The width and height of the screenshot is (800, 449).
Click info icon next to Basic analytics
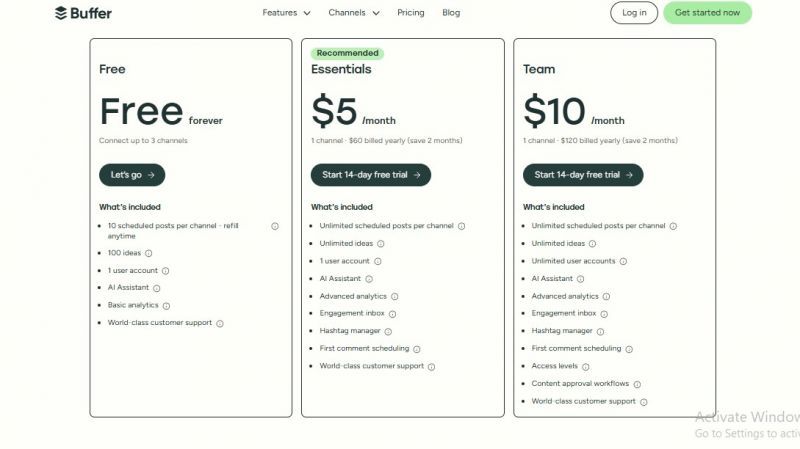point(166,305)
